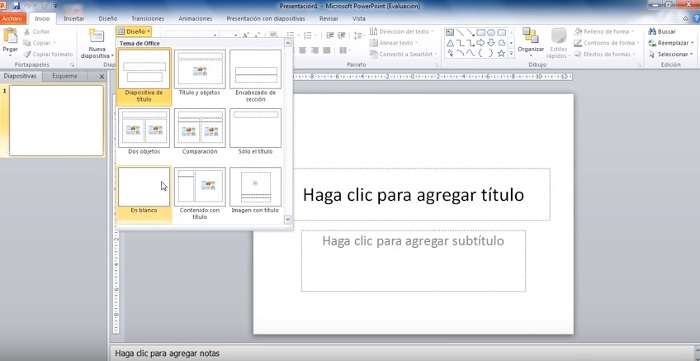Click the save icon in quick access toolbar
700x361 pixels.
17,6
